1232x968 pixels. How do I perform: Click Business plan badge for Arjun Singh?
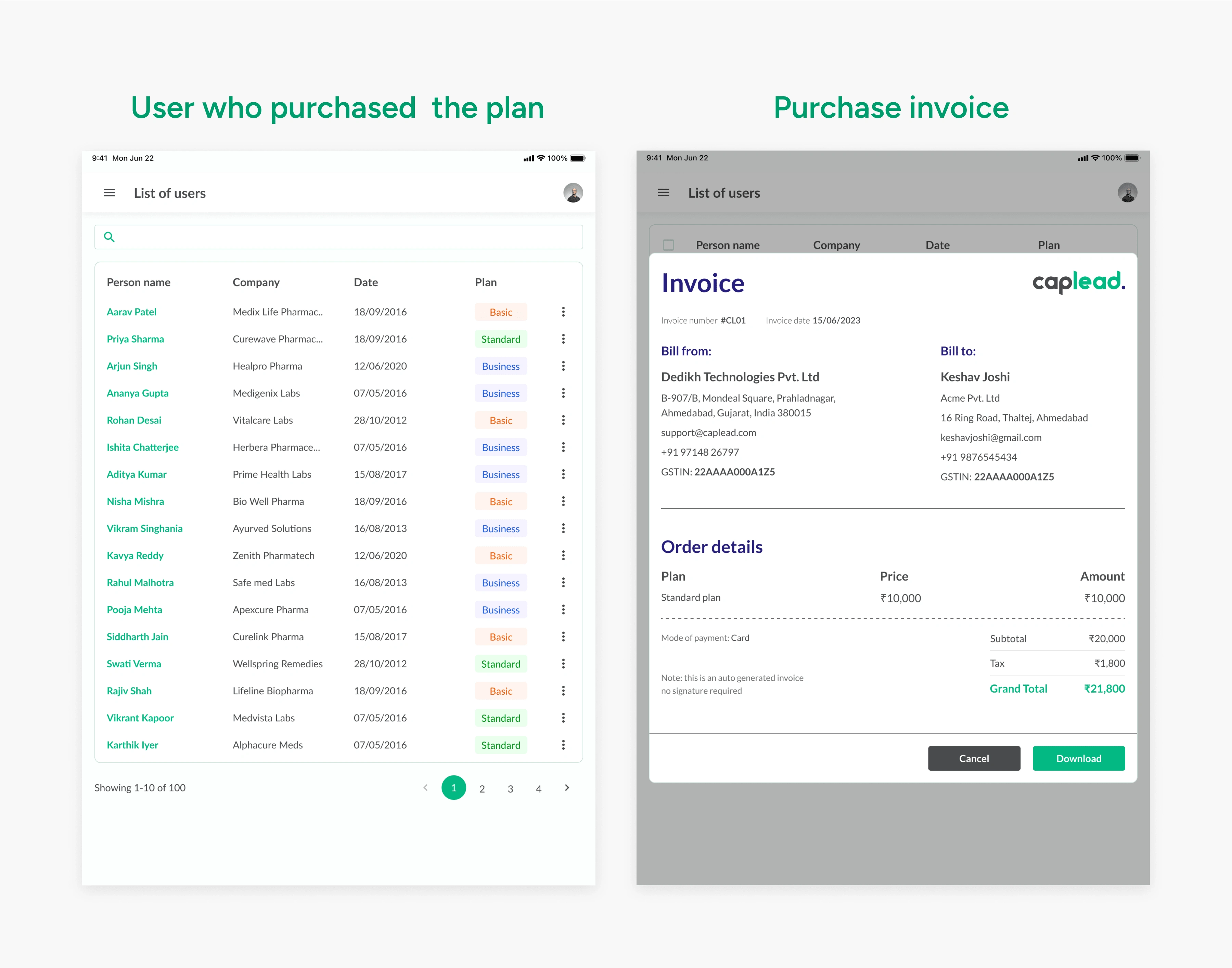(x=501, y=366)
